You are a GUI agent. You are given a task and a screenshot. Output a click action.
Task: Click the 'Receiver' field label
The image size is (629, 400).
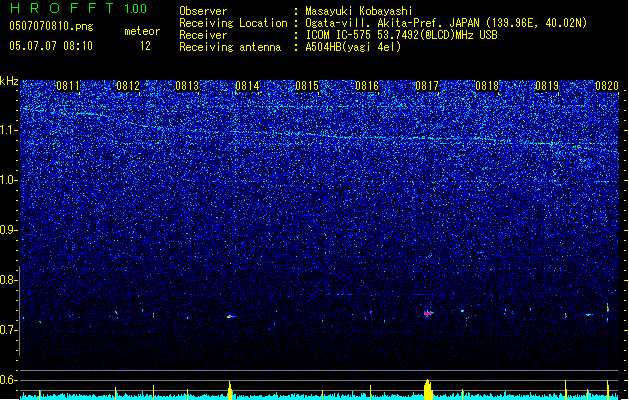tap(203, 35)
